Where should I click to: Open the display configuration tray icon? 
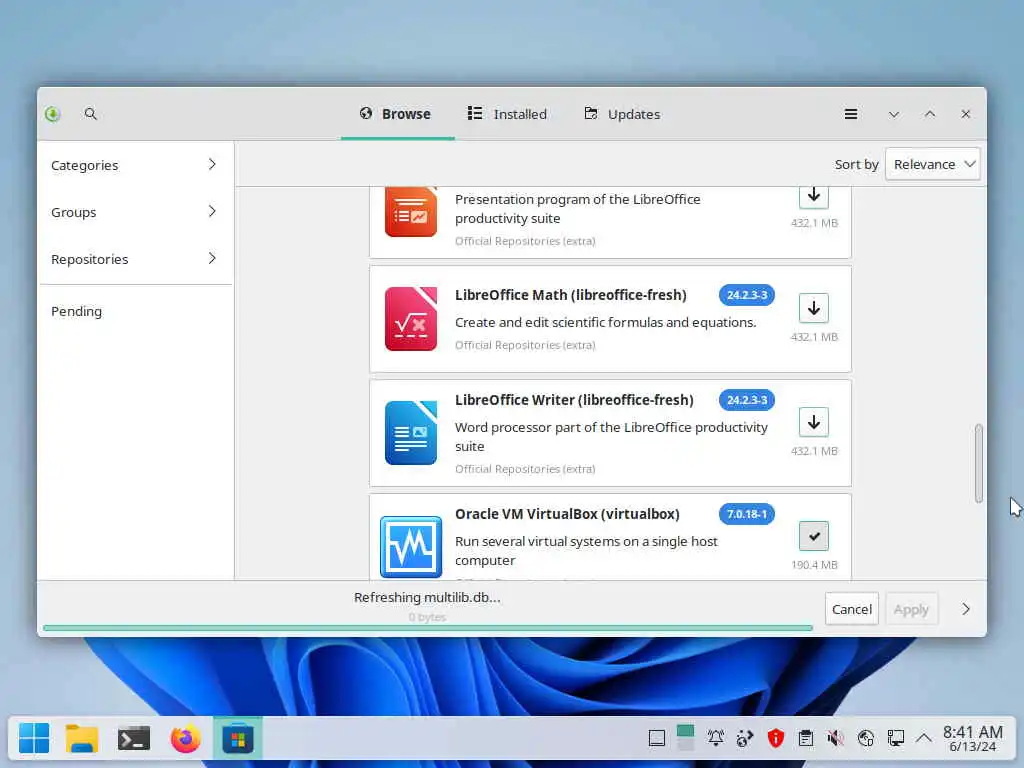(895, 739)
